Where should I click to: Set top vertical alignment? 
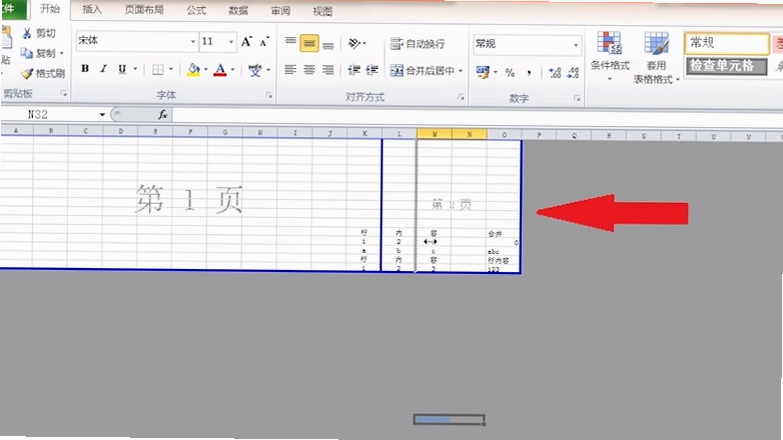coord(291,42)
